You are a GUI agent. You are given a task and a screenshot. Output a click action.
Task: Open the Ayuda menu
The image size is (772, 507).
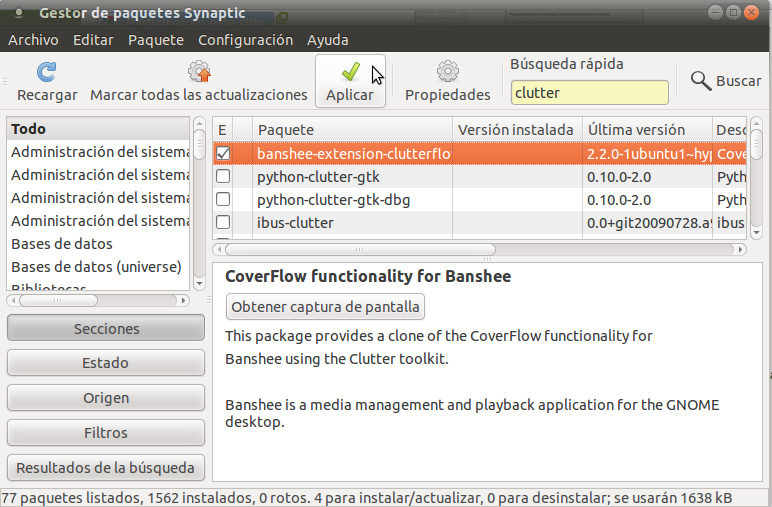pyautogui.click(x=327, y=40)
